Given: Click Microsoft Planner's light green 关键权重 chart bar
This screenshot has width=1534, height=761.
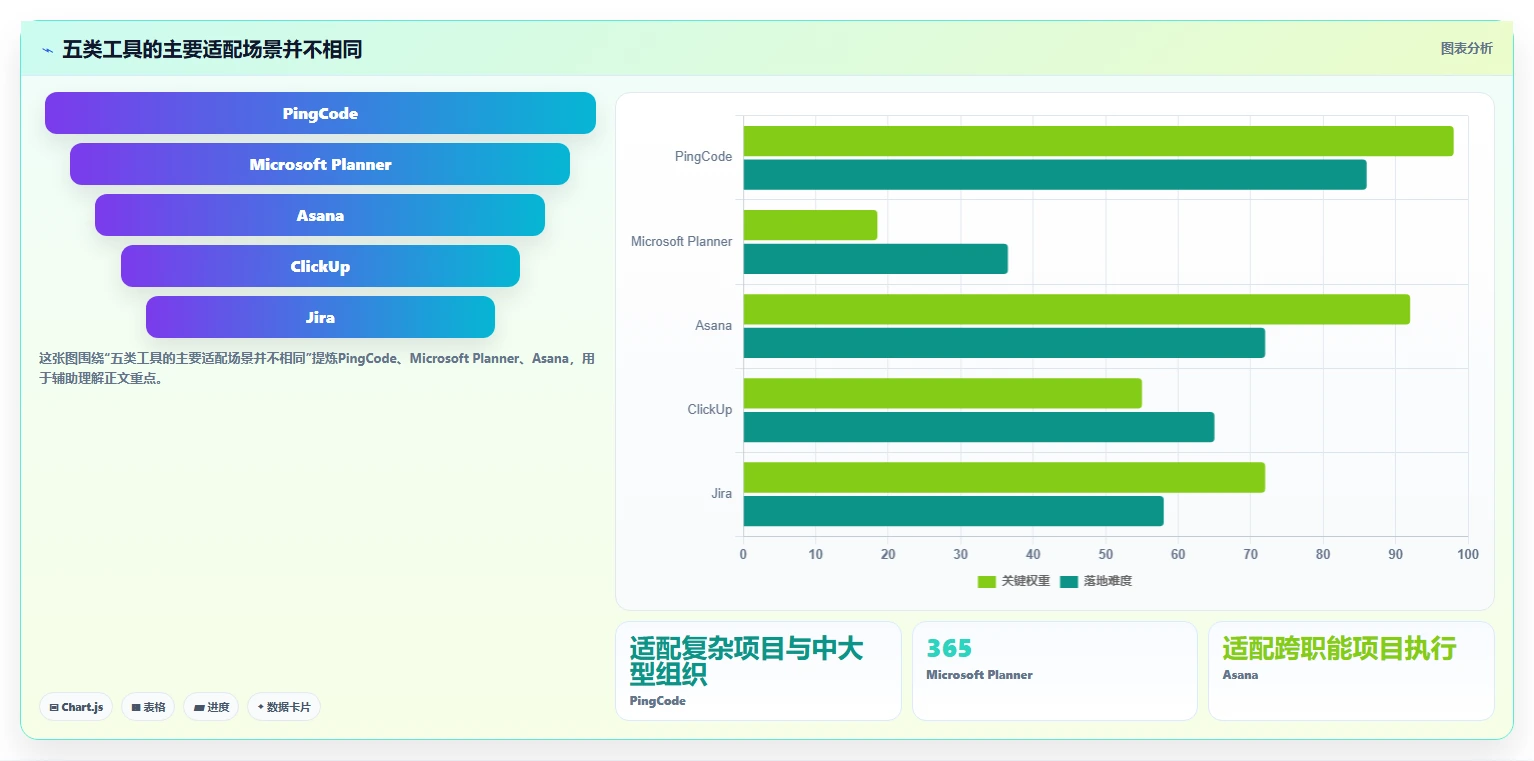Looking at the screenshot, I should (810, 225).
